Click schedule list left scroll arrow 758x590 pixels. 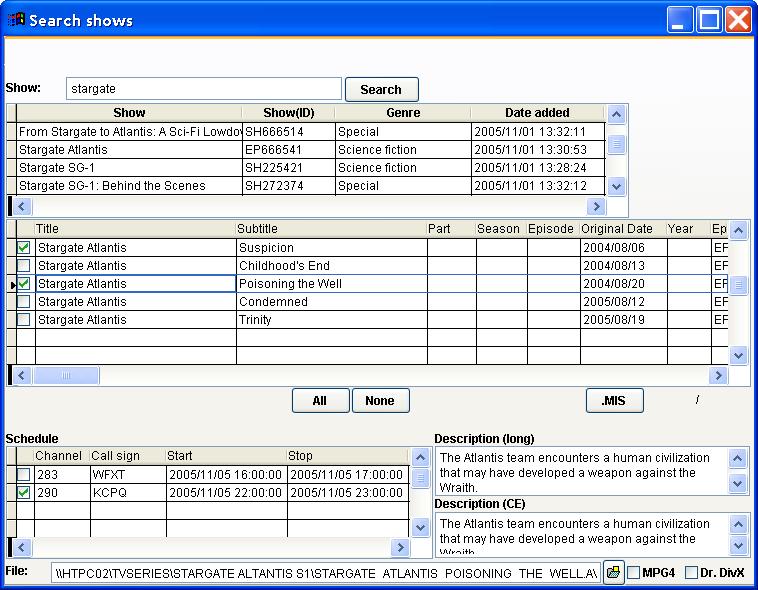point(21,547)
